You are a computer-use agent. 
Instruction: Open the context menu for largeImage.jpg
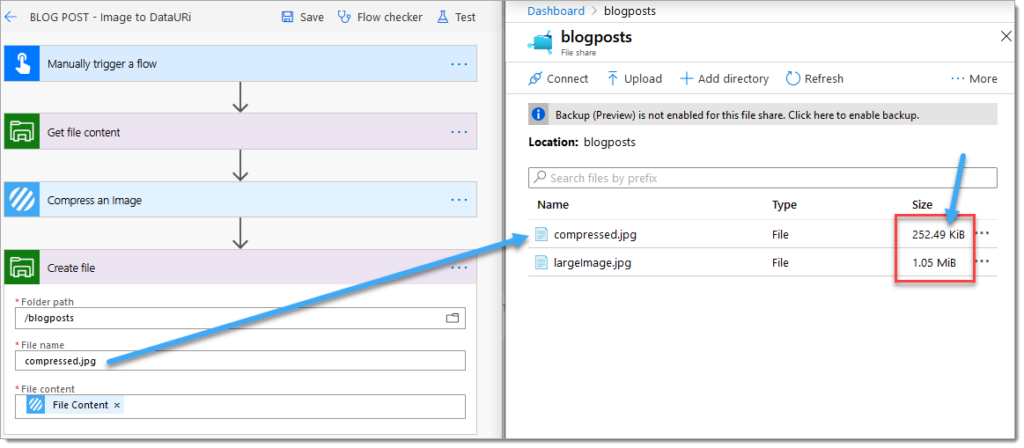coord(982,261)
